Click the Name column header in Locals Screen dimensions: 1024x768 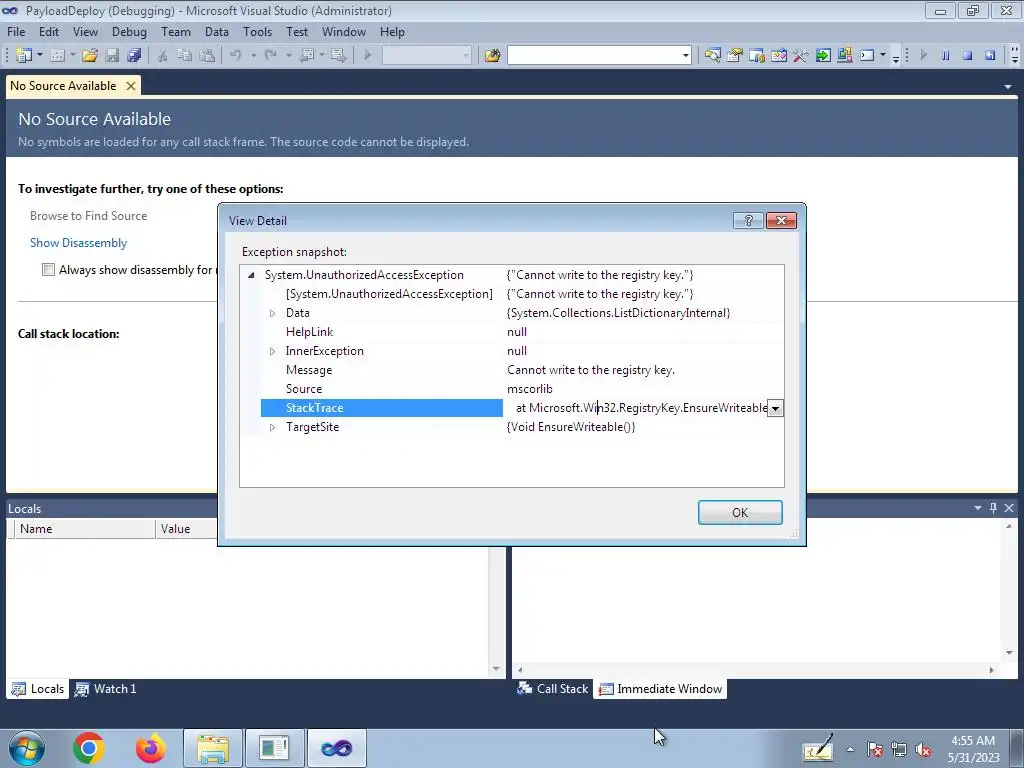(x=84, y=529)
